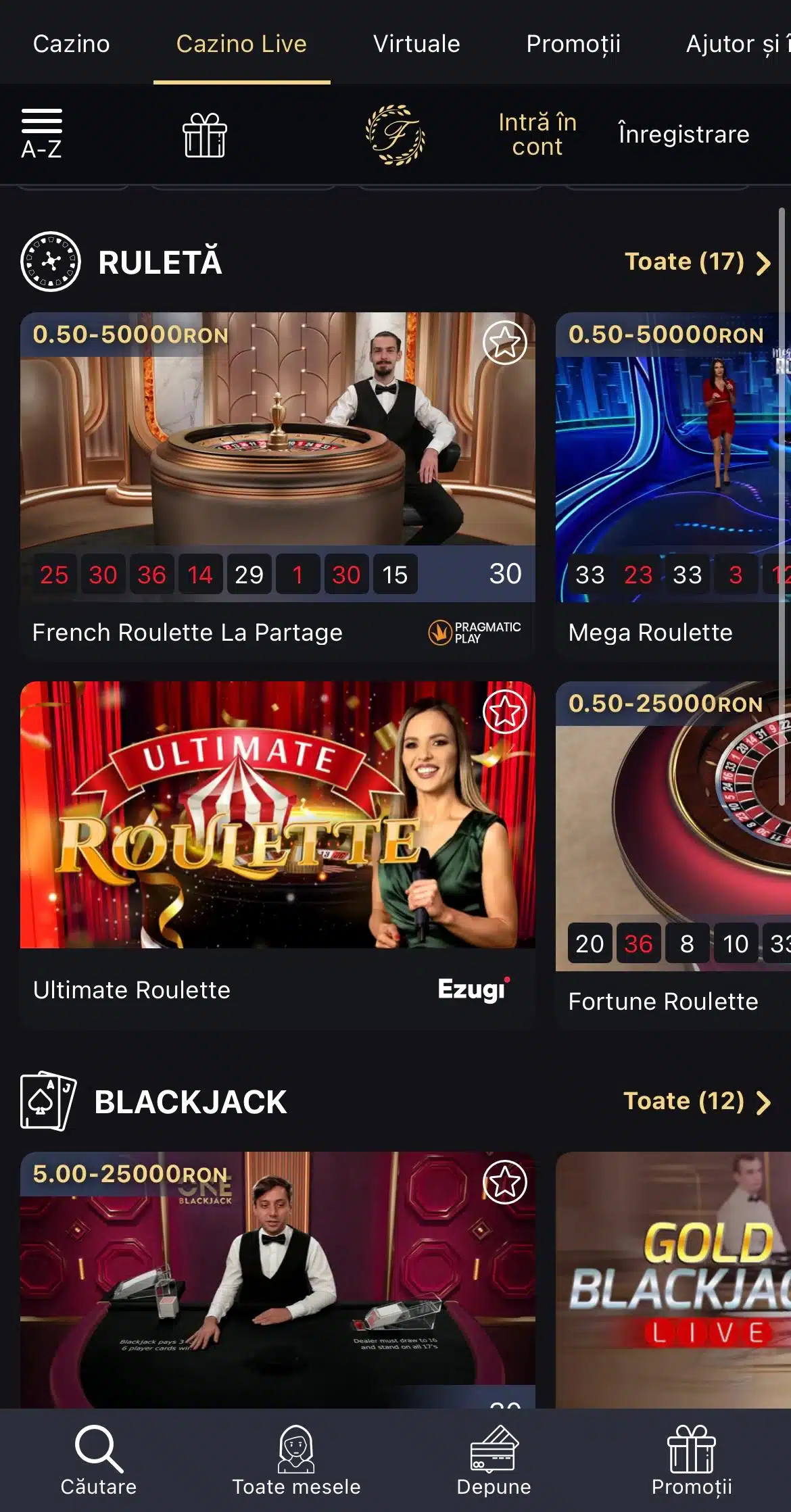Open Promoții gift icon in bottom bar

(692, 1448)
